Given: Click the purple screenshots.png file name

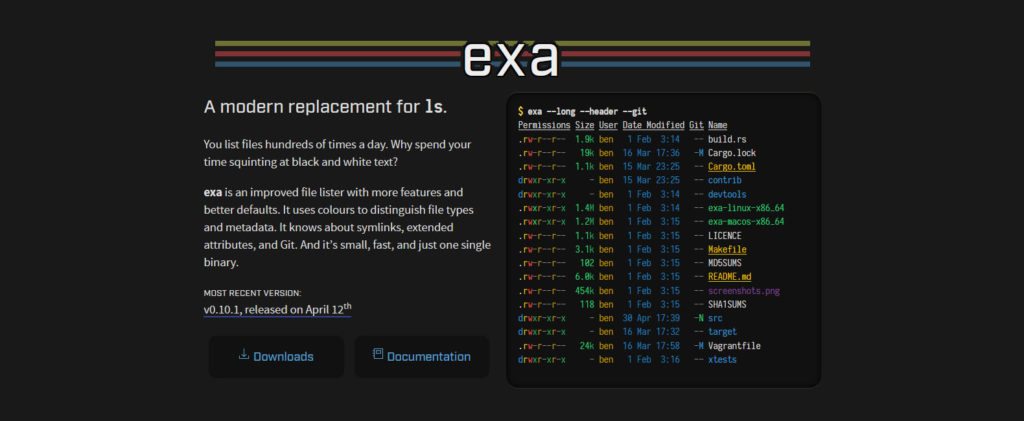Looking at the screenshot, I should (744, 290).
